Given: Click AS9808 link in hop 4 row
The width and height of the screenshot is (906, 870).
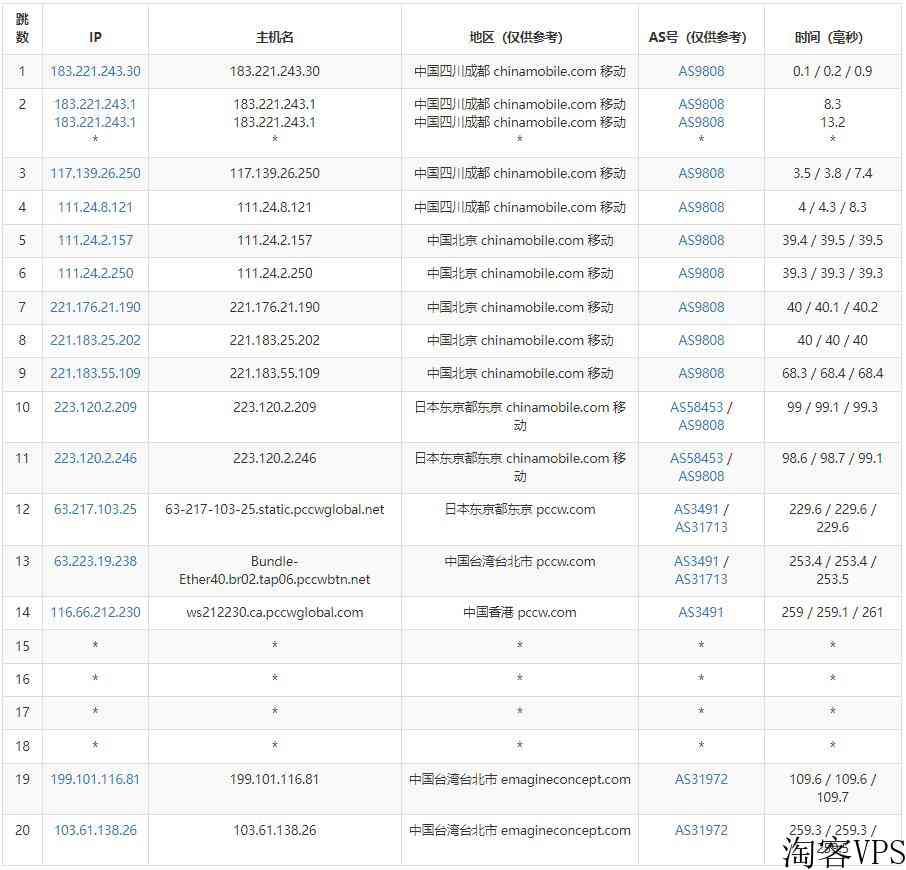Looking at the screenshot, I should [701, 207].
